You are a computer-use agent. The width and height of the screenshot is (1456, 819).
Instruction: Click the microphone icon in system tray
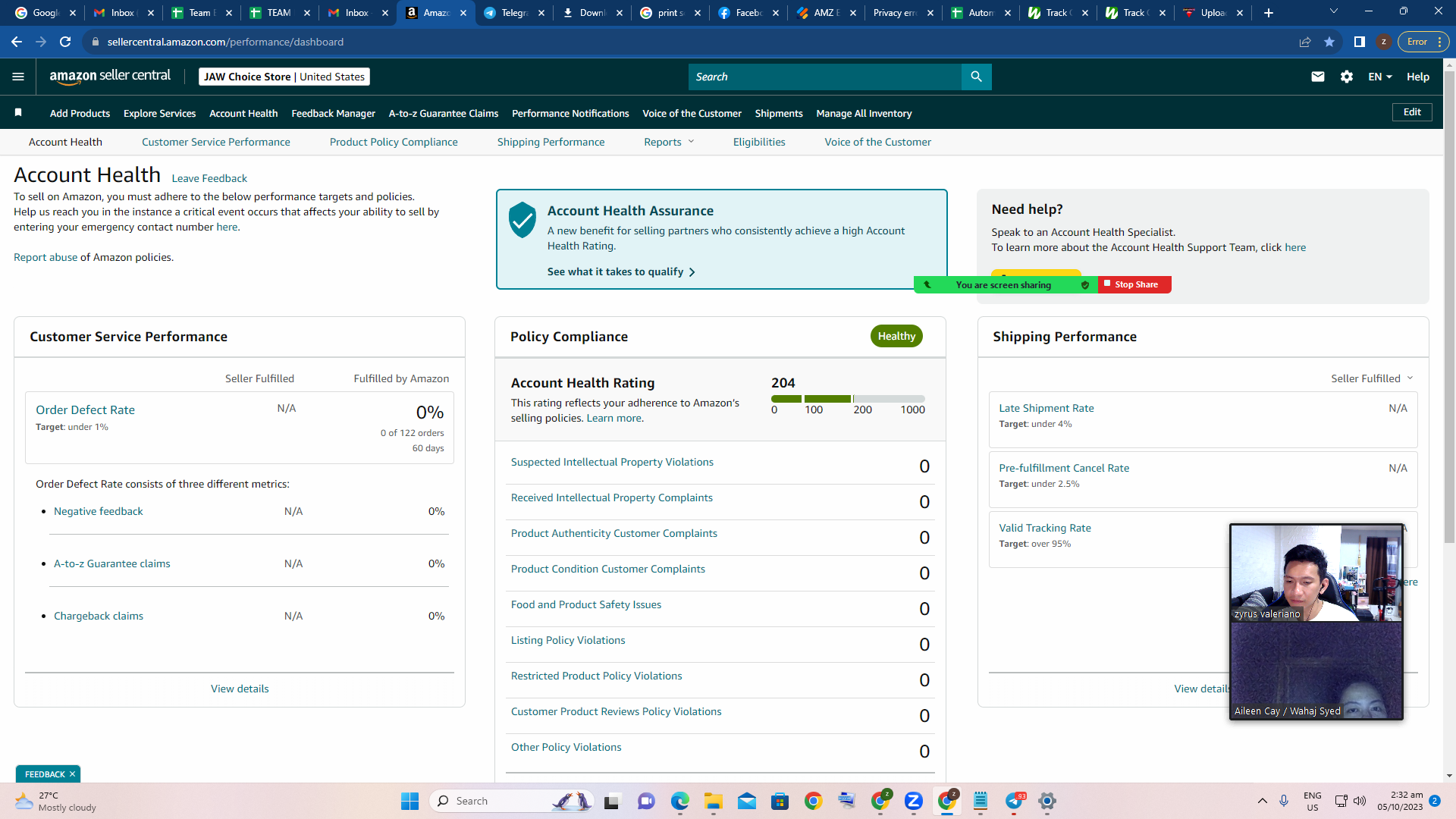pos(1284,801)
